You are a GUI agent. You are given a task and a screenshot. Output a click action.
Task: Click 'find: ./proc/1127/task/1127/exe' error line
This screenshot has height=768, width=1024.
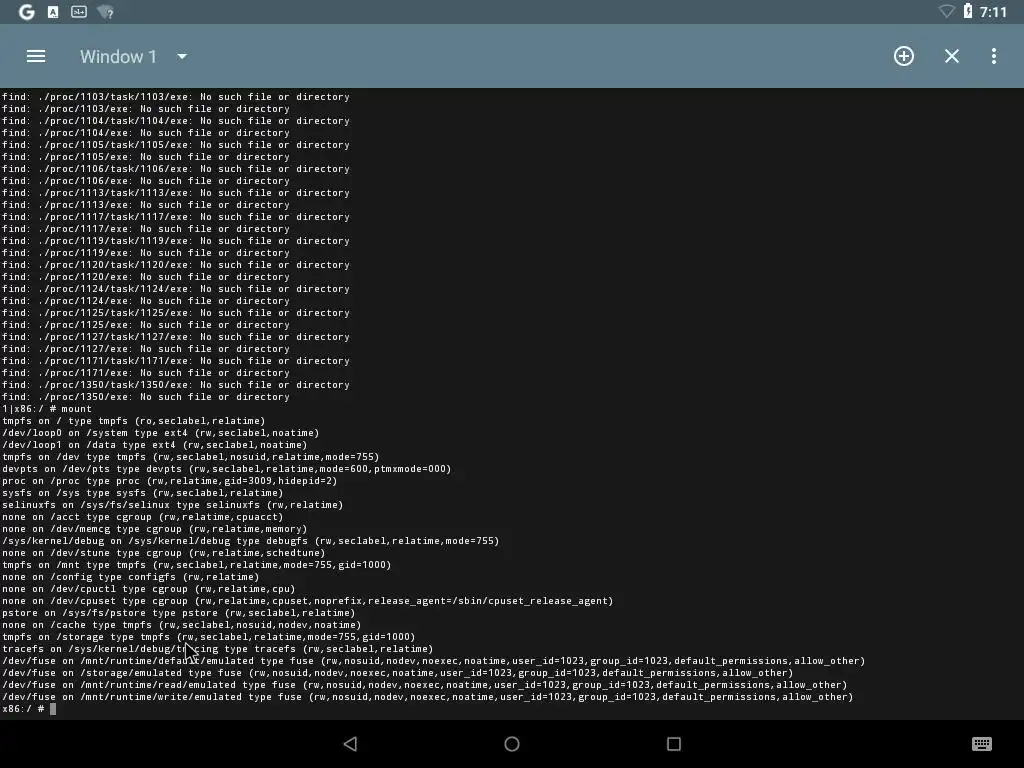176,337
